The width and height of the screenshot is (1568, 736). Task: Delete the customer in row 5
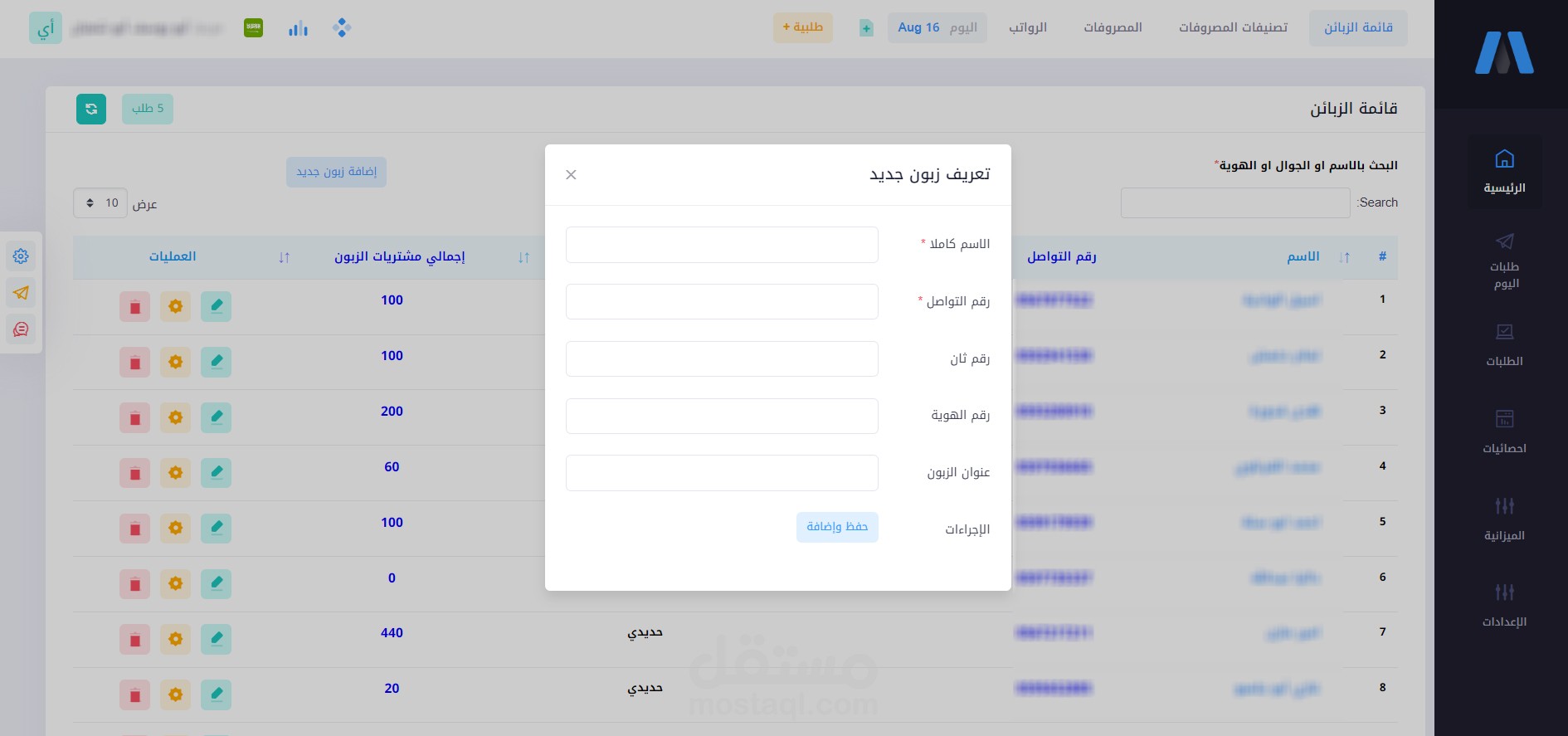pos(134,529)
